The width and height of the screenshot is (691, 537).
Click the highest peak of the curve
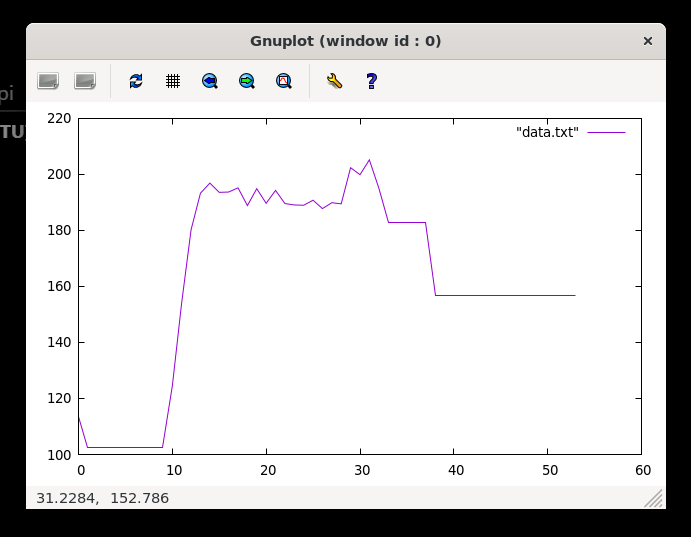point(369,160)
